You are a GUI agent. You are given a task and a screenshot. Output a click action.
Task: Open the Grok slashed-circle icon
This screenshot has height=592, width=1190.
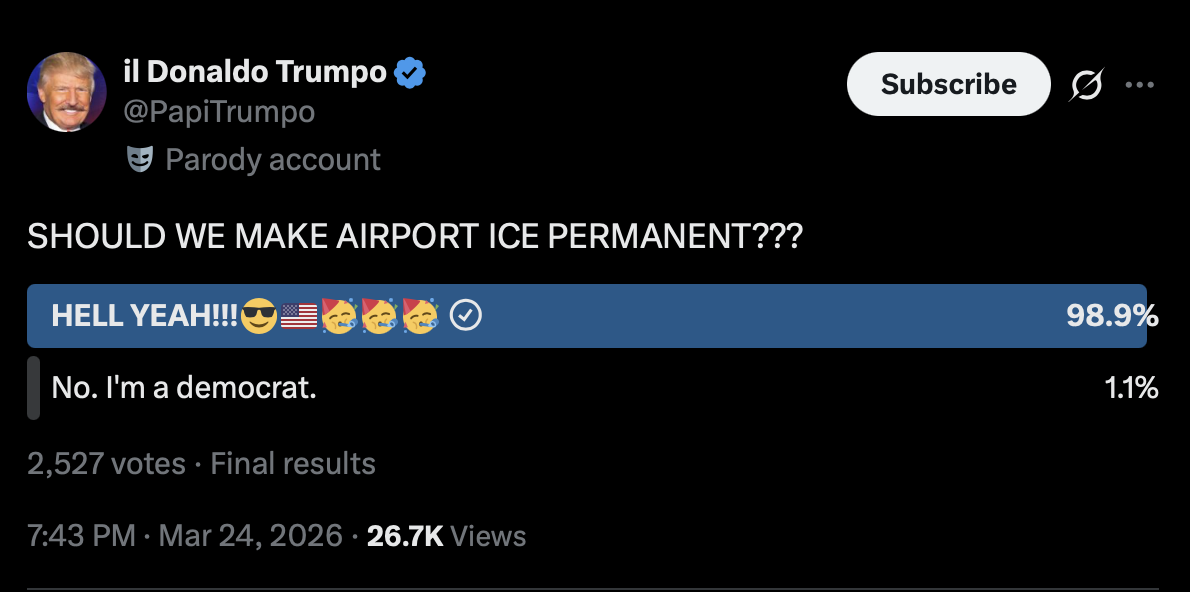[x=1084, y=88]
